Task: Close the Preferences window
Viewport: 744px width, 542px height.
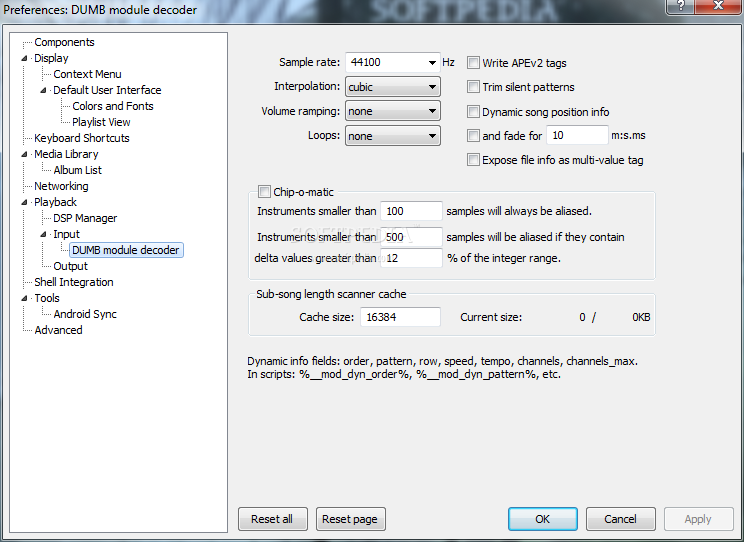Action: click(x=718, y=6)
